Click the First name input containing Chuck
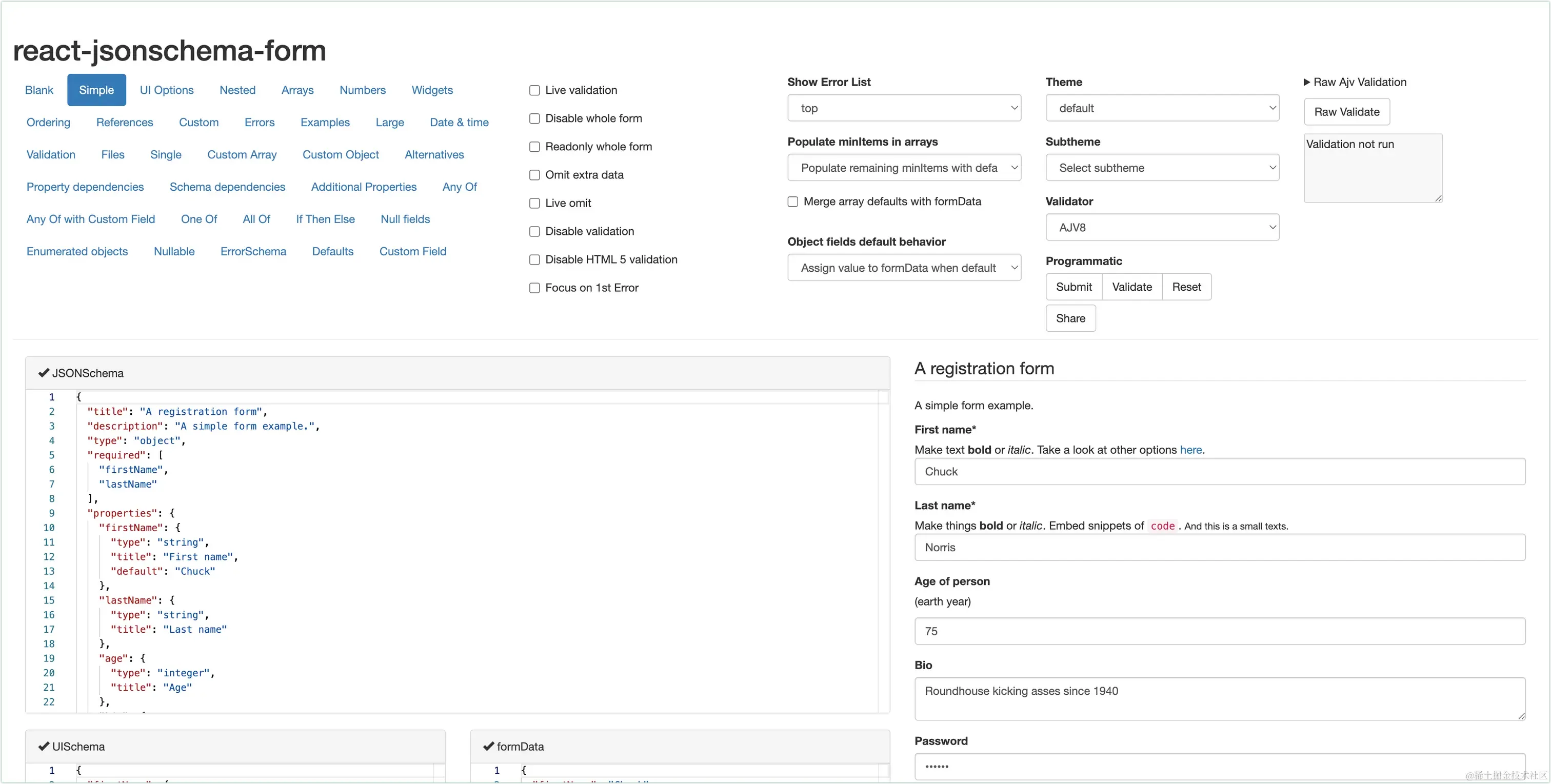The height and width of the screenshot is (784, 1551). [1220, 472]
